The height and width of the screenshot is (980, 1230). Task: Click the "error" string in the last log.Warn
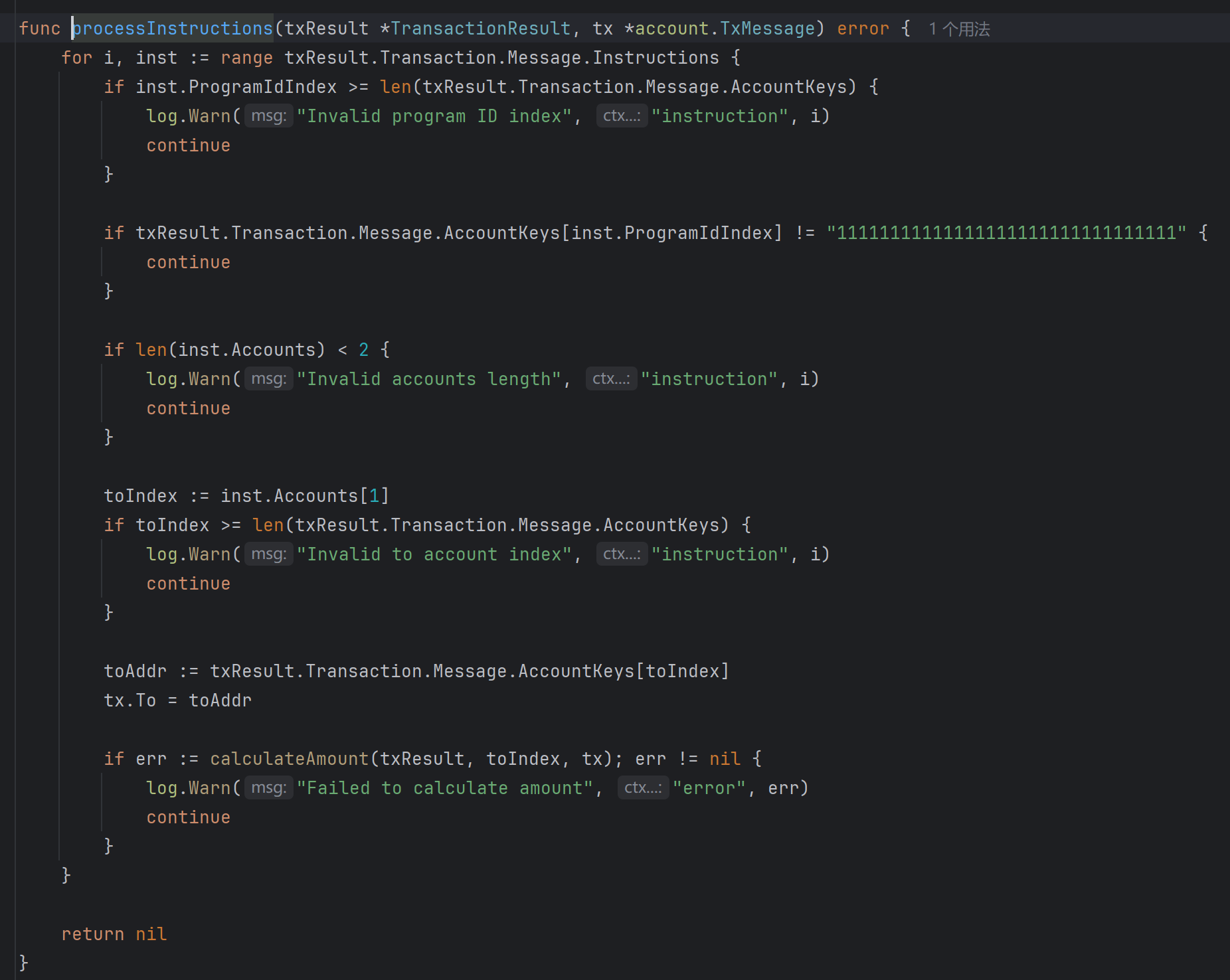pyautogui.click(x=709, y=788)
